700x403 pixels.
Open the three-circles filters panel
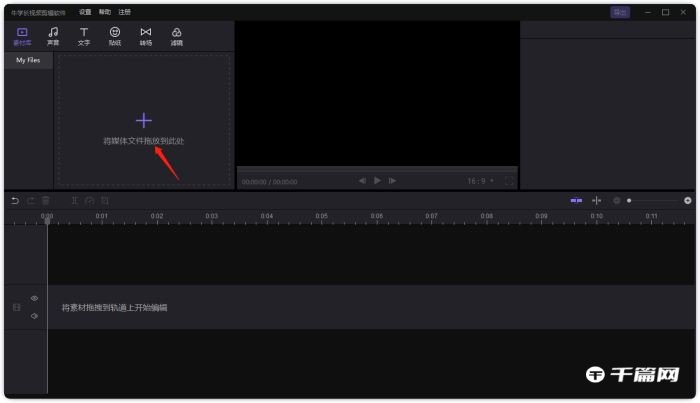pyautogui.click(x=177, y=36)
